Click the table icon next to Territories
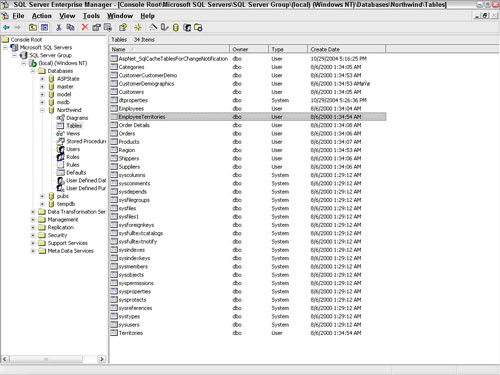The height and width of the screenshot is (375, 500). [114, 333]
